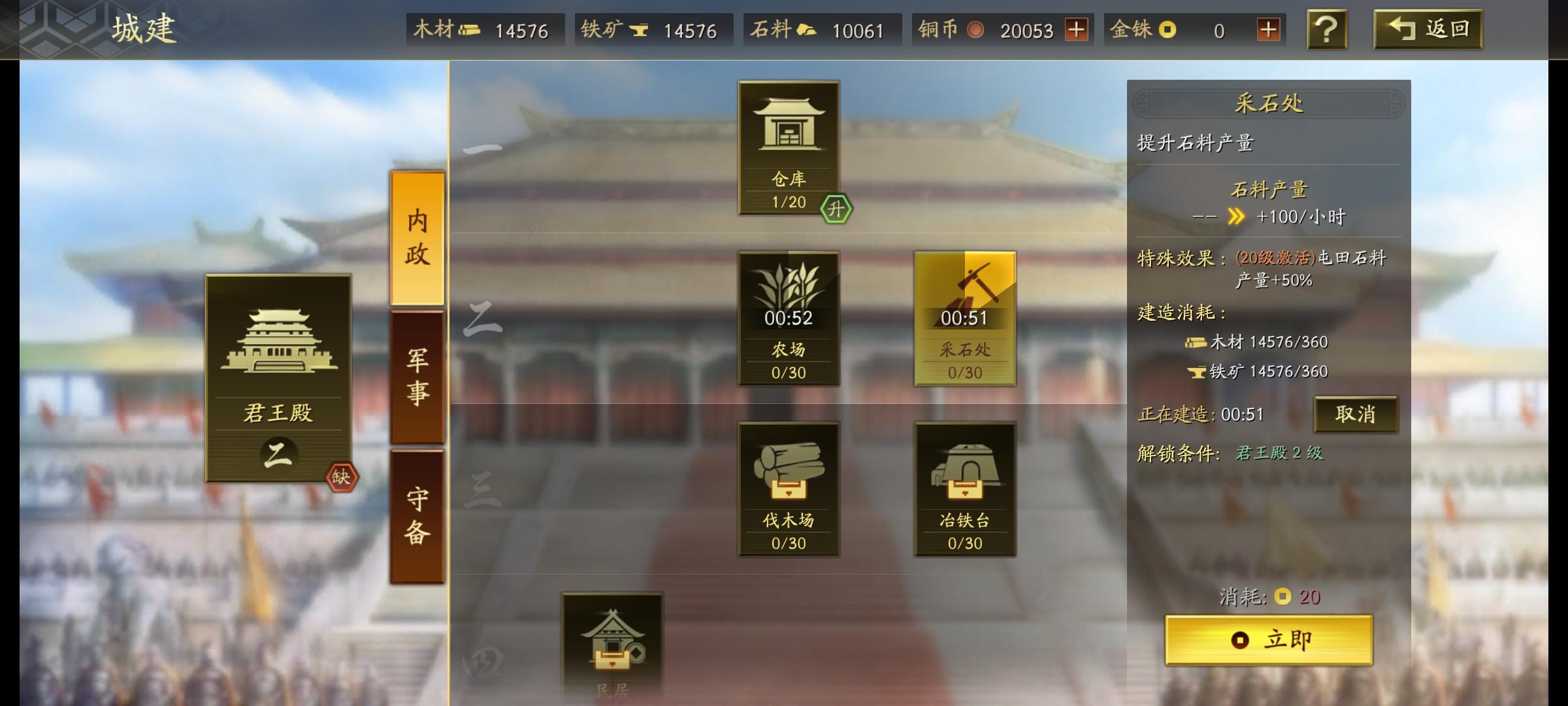The width and height of the screenshot is (1568, 706).
Task: Switch to the 内政 tab
Action: [417, 238]
